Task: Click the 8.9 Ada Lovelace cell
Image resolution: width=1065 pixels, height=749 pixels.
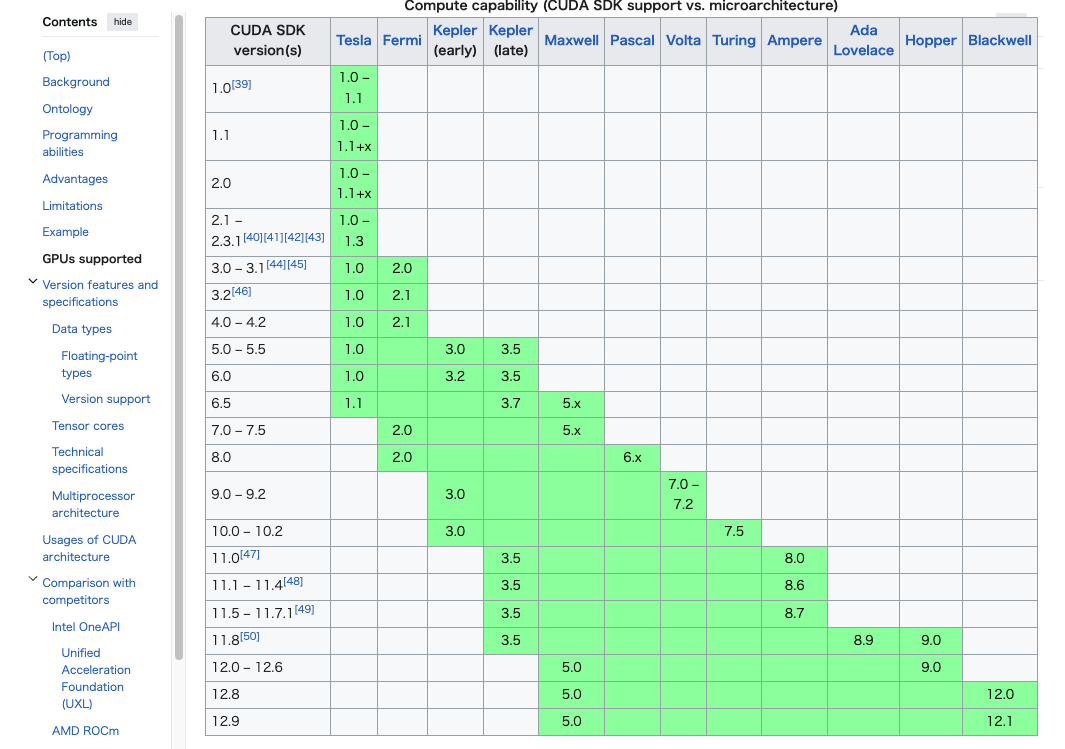Action: point(863,640)
